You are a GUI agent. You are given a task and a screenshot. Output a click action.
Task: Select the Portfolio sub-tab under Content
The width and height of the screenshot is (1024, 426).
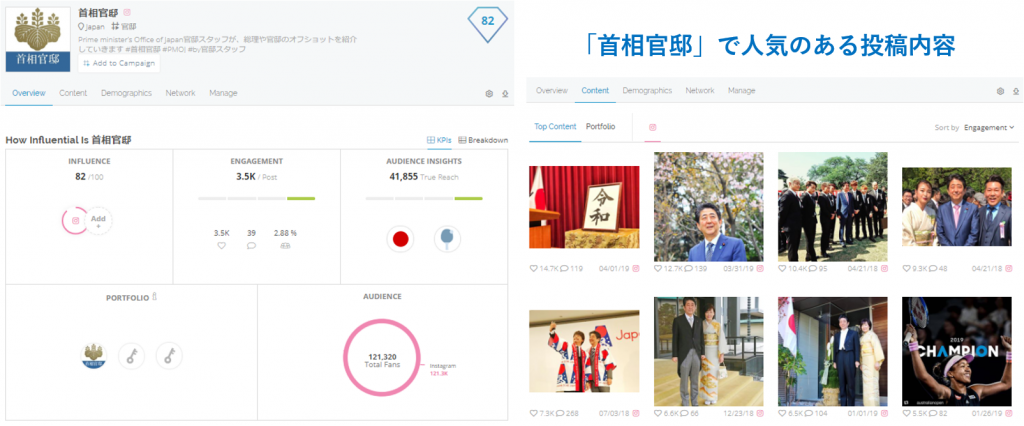[x=600, y=127]
